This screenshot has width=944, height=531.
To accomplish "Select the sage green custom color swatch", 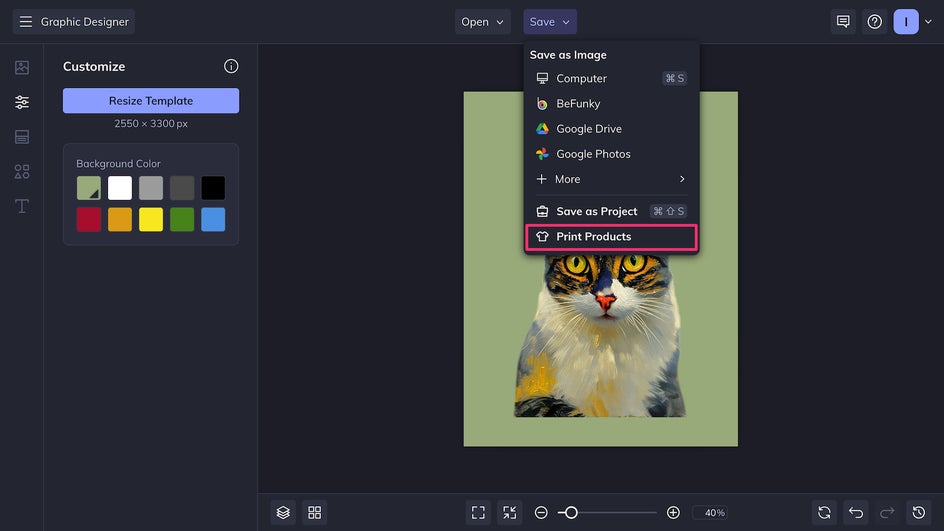I will click(88, 188).
